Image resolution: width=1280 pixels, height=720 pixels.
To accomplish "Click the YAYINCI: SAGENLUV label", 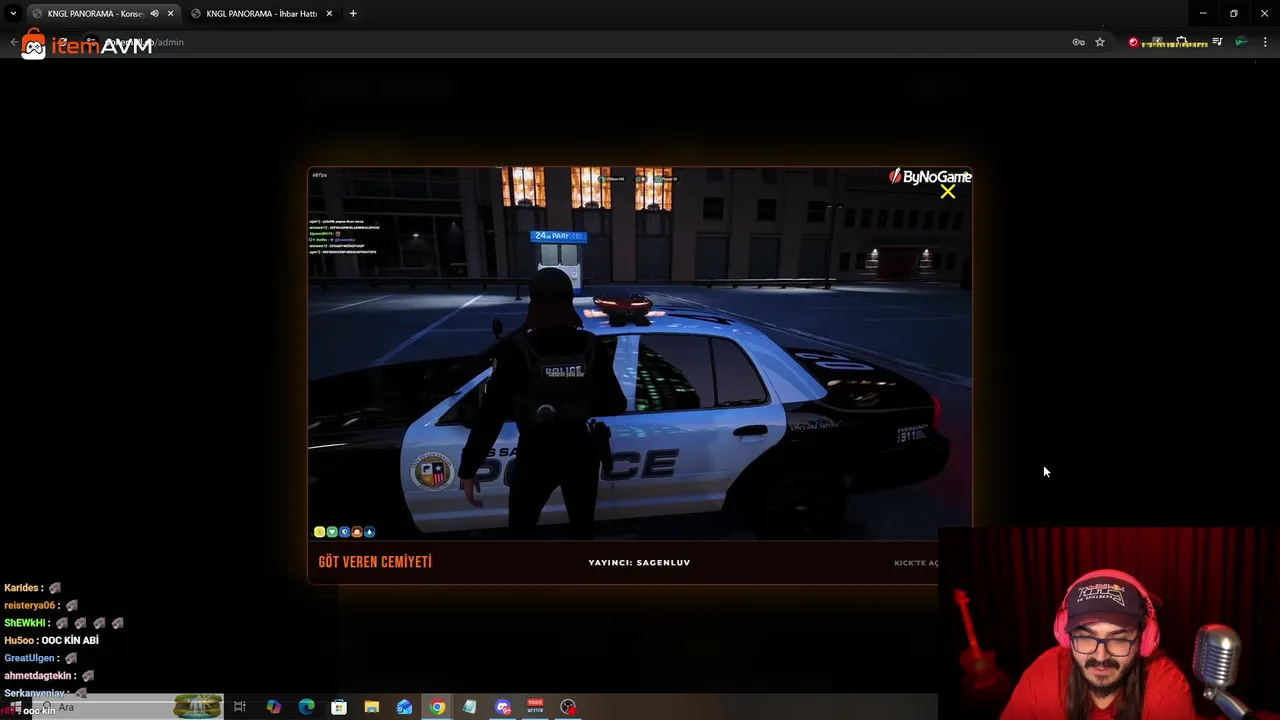I will pos(639,563).
